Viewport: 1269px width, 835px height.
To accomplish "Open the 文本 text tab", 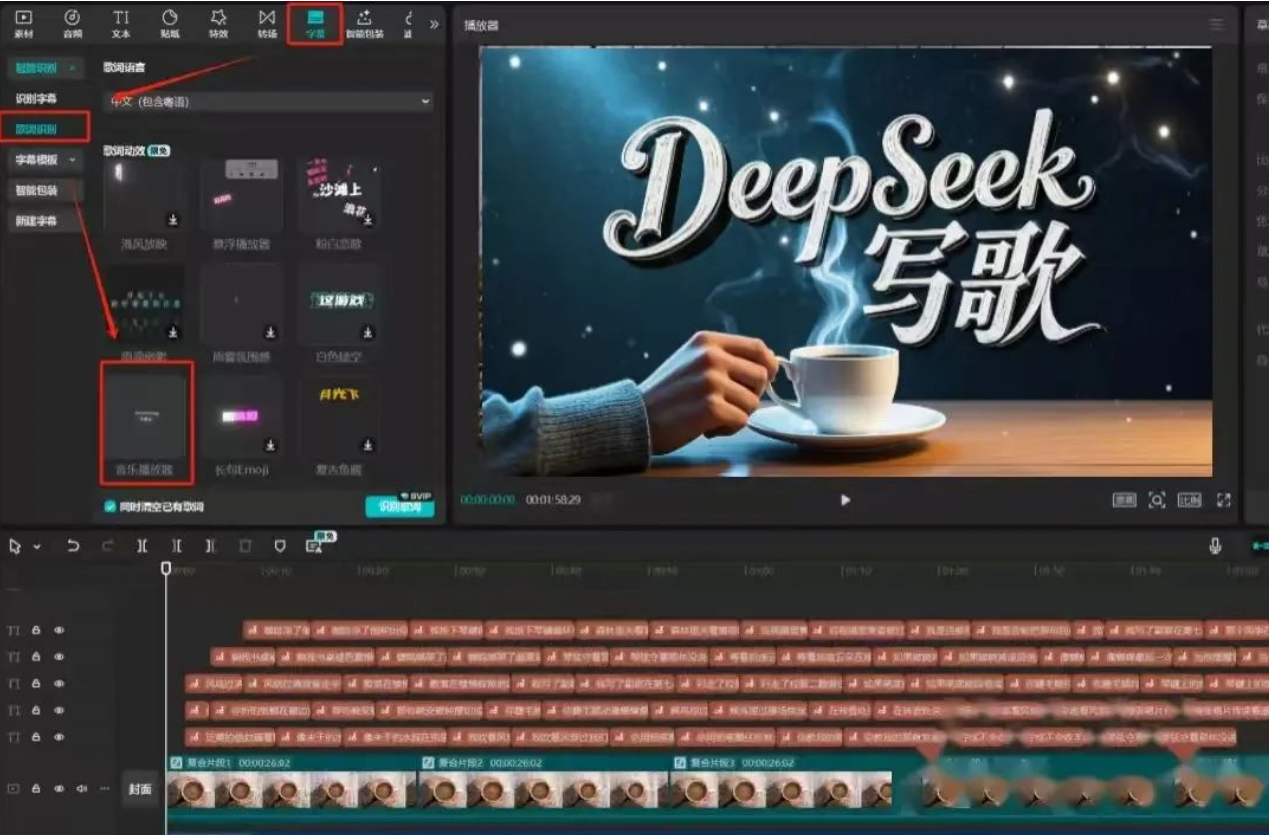I will (x=121, y=23).
